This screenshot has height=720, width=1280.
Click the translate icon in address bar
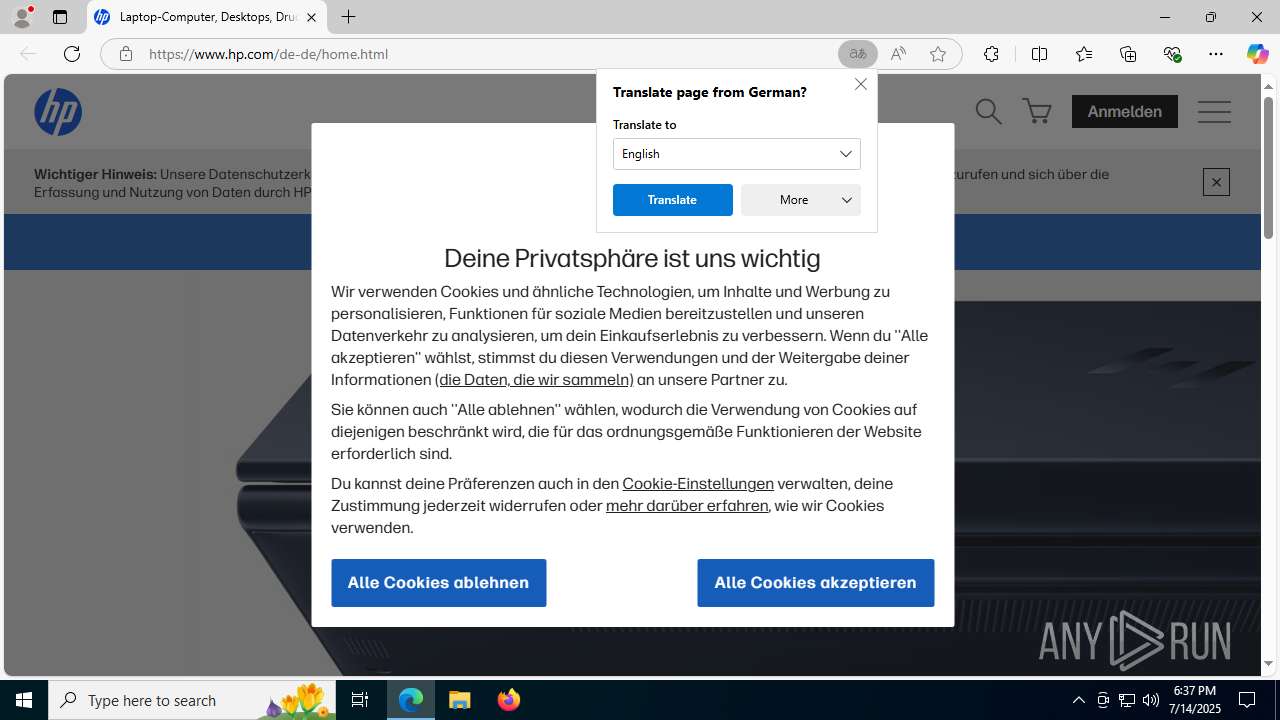857,54
